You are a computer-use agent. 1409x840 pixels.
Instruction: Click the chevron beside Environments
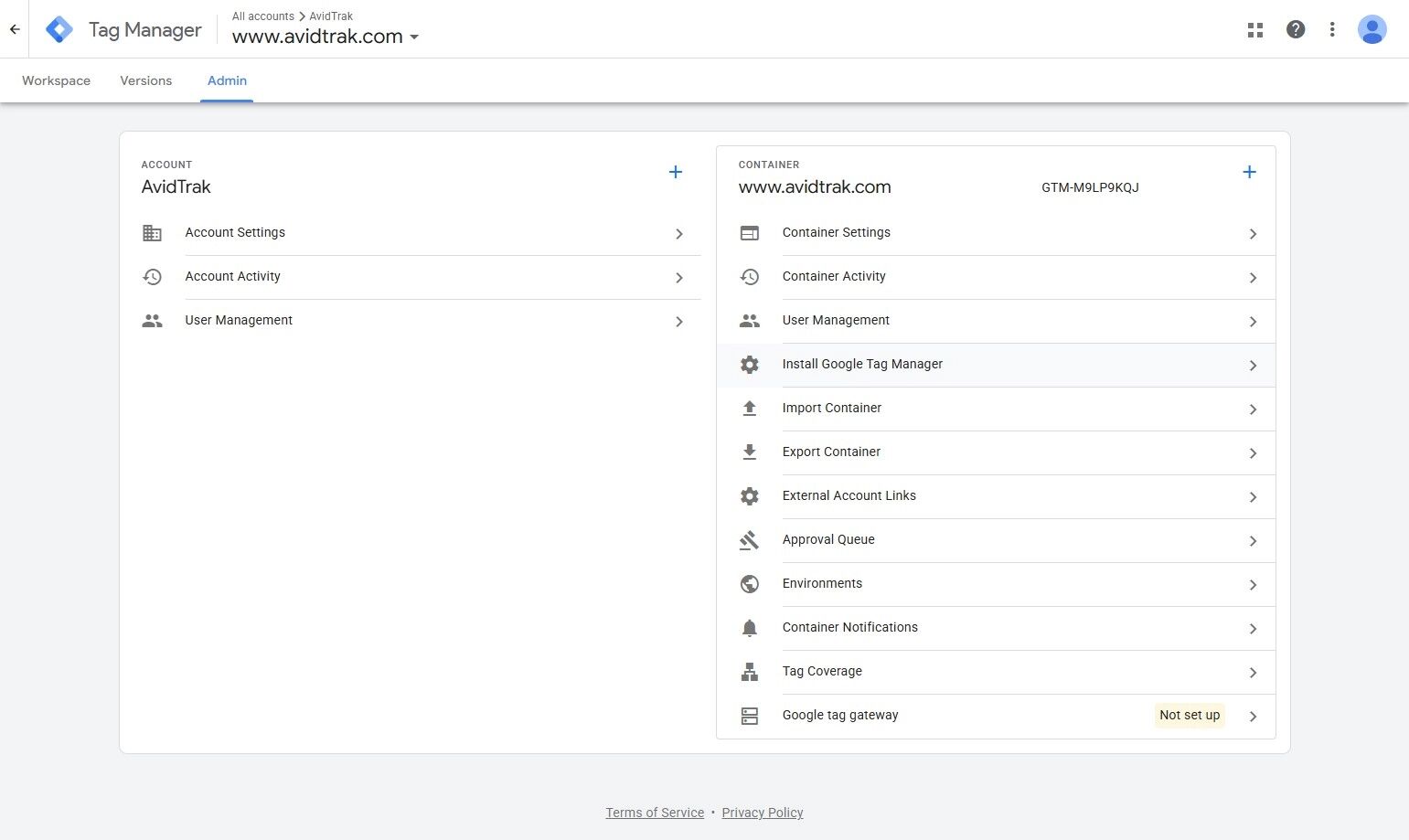(x=1254, y=585)
